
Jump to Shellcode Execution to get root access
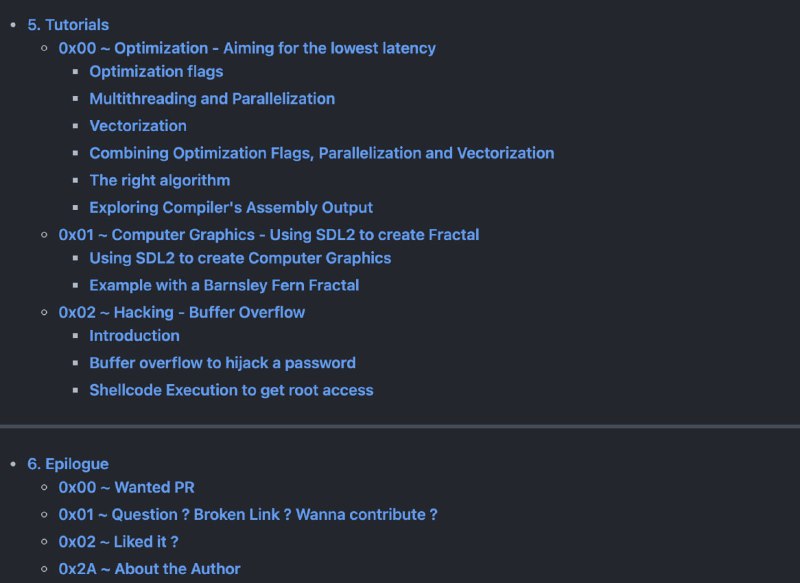[231, 390]
